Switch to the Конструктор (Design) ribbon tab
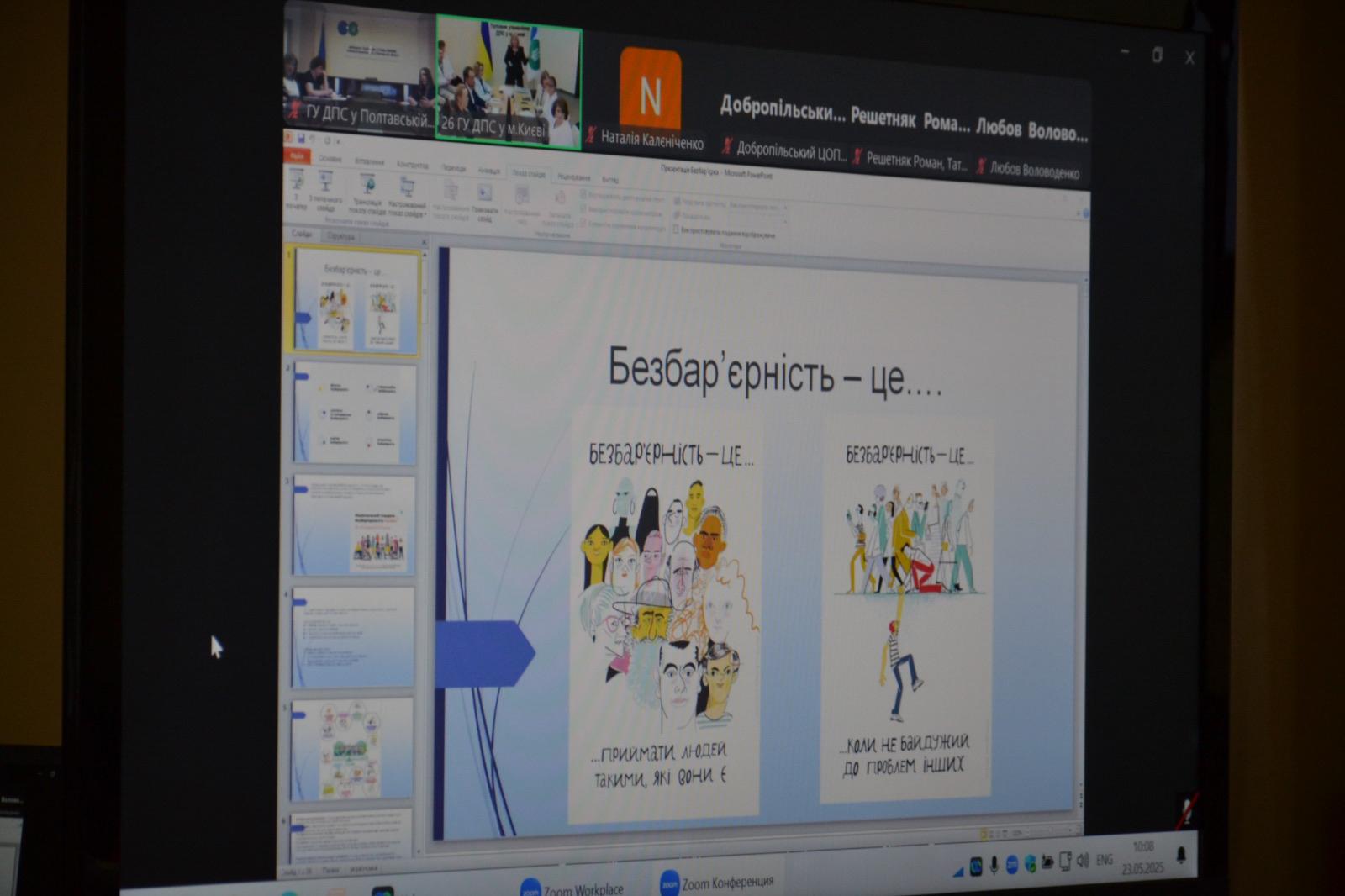 (413, 165)
